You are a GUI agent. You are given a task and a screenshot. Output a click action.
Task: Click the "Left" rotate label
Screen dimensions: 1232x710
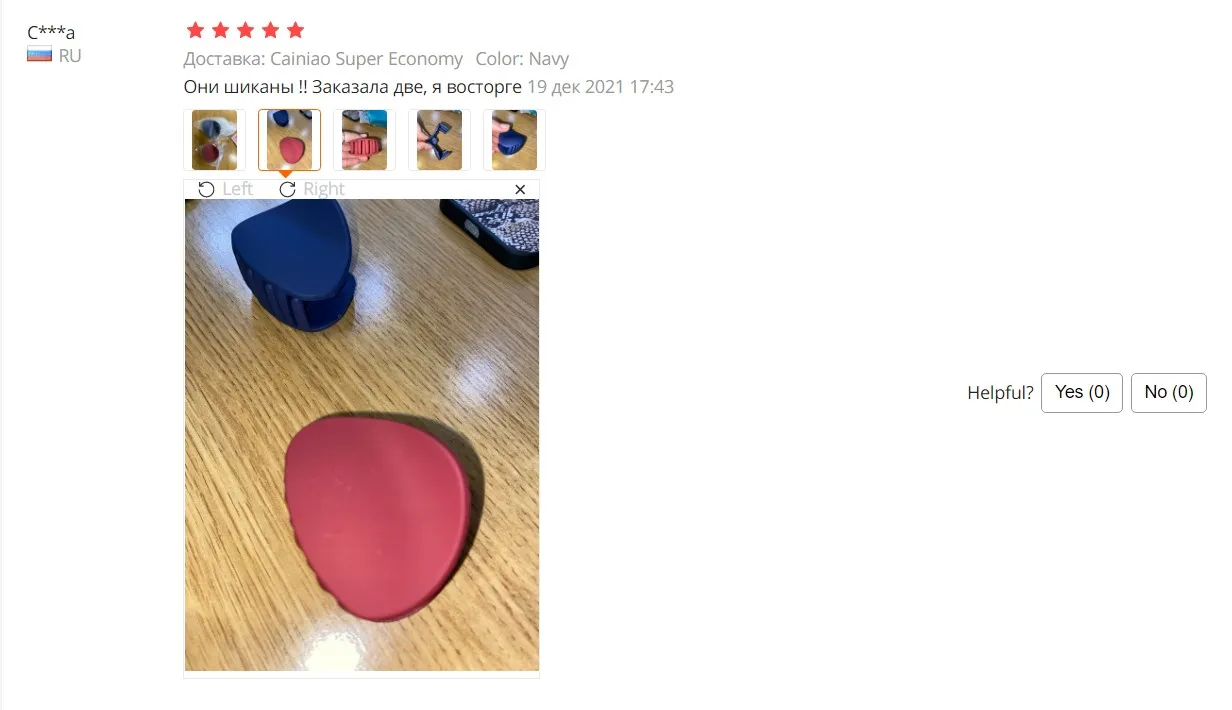[238, 189]
